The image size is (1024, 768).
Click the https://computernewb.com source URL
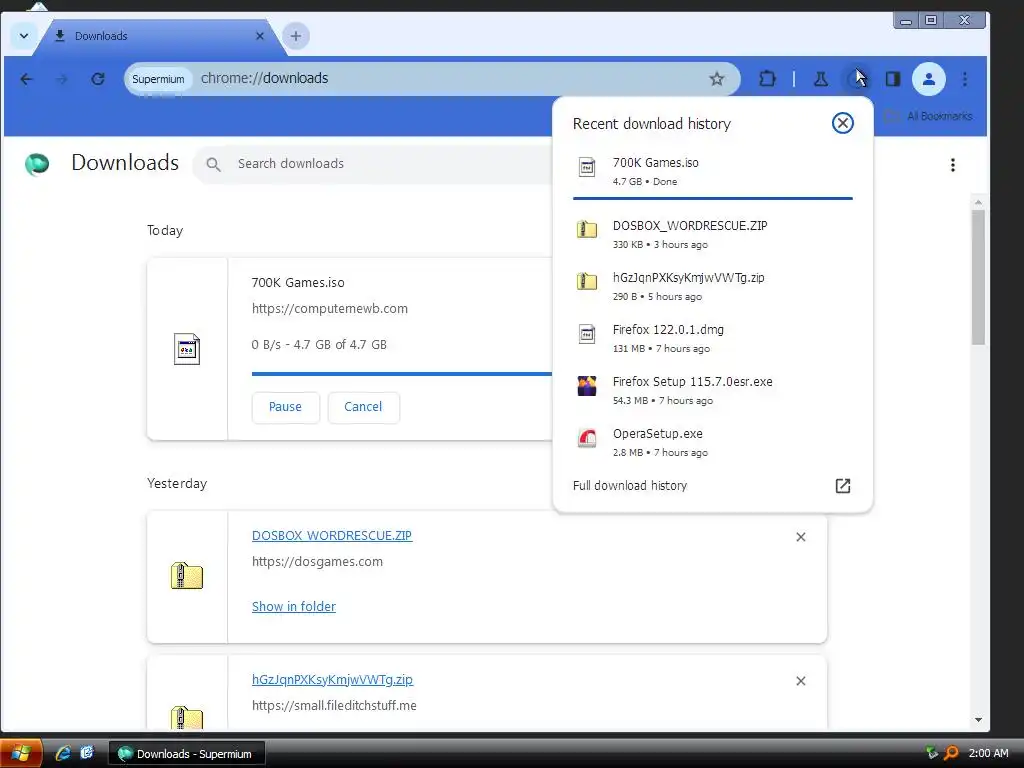(330, 309)
